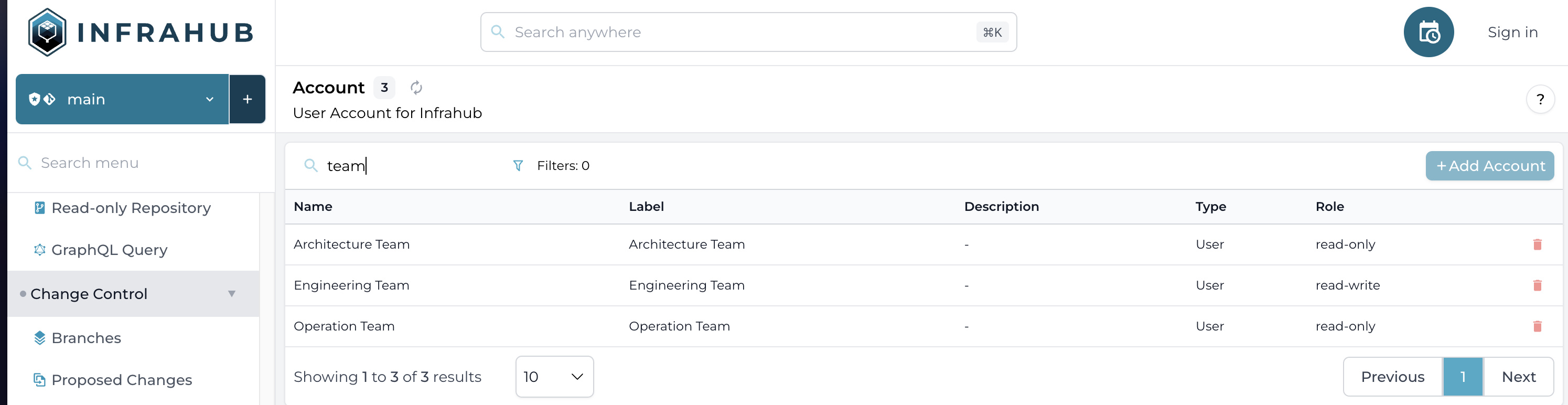Open Read-only Repository in sidebar
Image resolution: width=1568 pixels, height=405 pixels.
(131, 208)
